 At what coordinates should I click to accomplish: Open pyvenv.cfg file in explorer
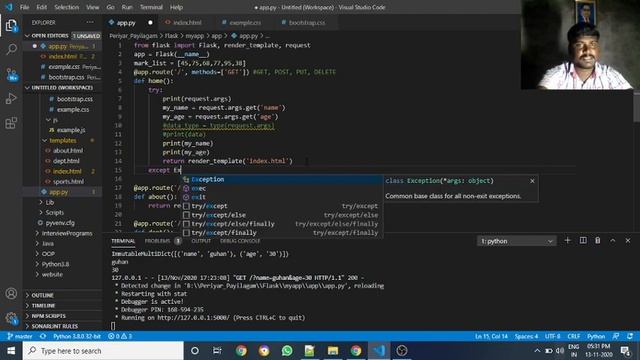pyautogui.click(x=60, y=223)
